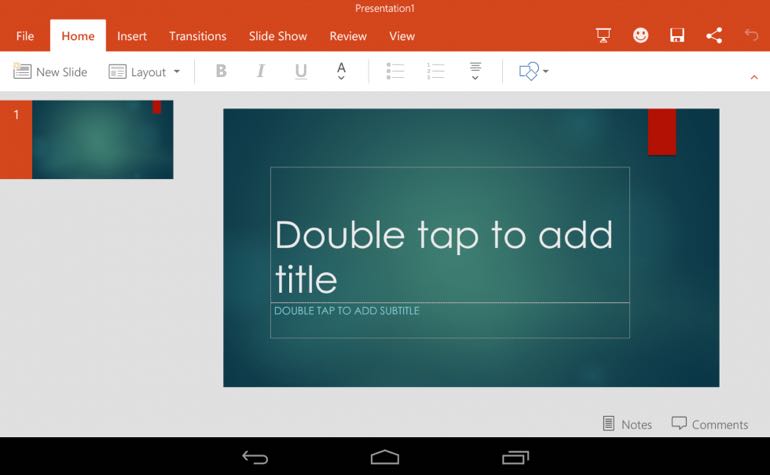This screenshot has width=770, height=475.
Task: Collapse the ribbon with the chevron
Action: pos(753,77)
